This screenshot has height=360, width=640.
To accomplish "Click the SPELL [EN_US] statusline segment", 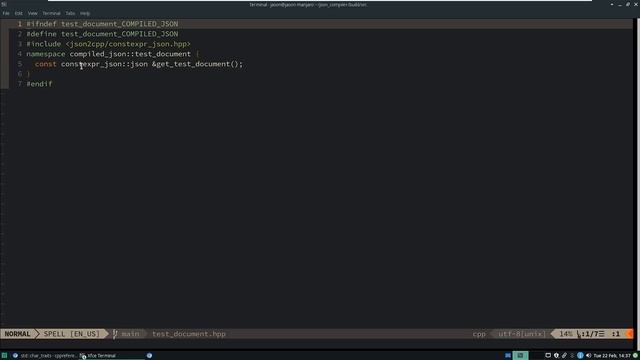I will pyautogui.click(x=71, y=334).
